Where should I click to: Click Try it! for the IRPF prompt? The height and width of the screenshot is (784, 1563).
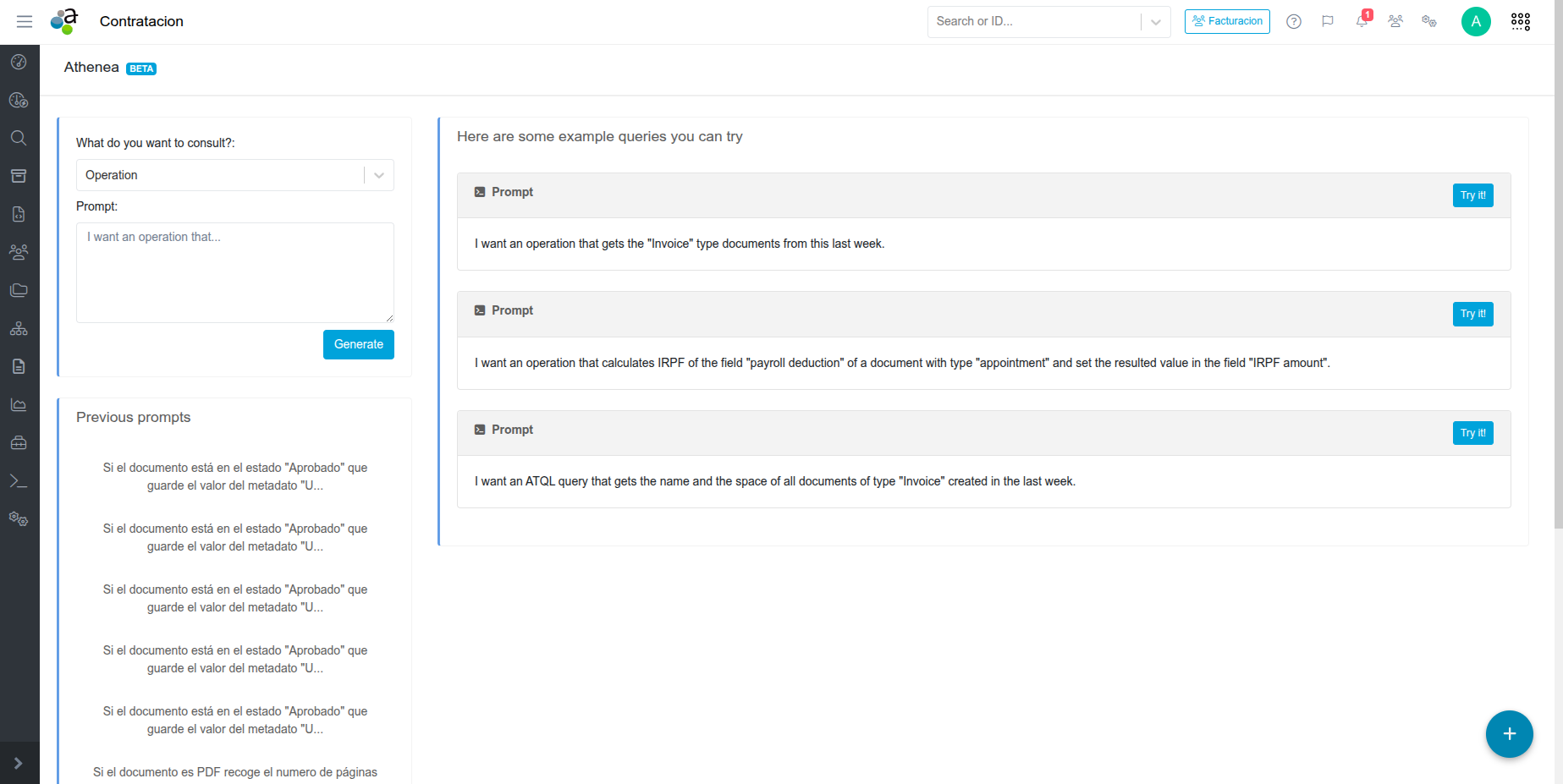click(1472, 314)
